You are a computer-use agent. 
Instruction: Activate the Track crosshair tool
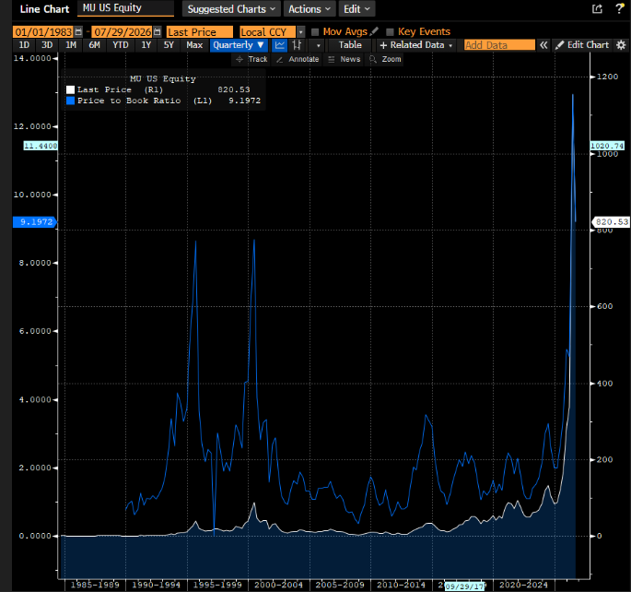point(252,59)
